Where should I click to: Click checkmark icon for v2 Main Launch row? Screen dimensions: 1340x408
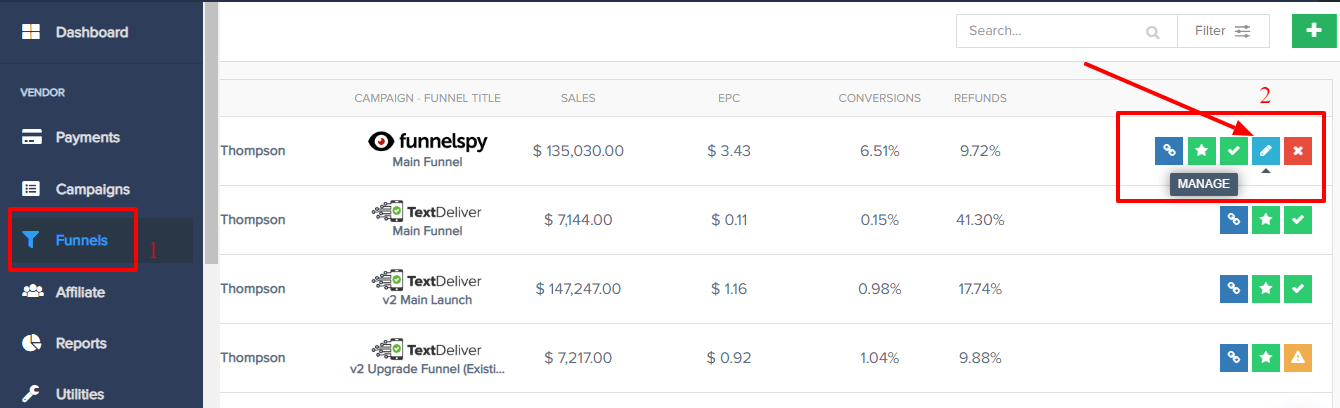click(x=1297, y=289)
